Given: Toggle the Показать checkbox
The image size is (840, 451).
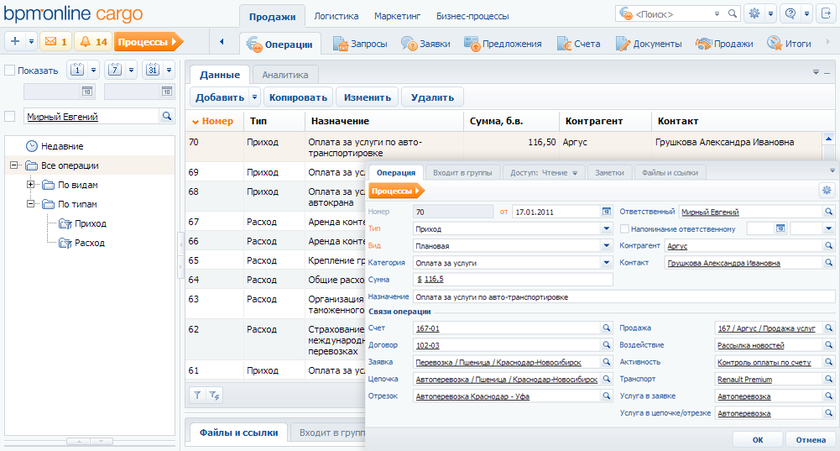Looking at the screenshot, I should point(10,71).
